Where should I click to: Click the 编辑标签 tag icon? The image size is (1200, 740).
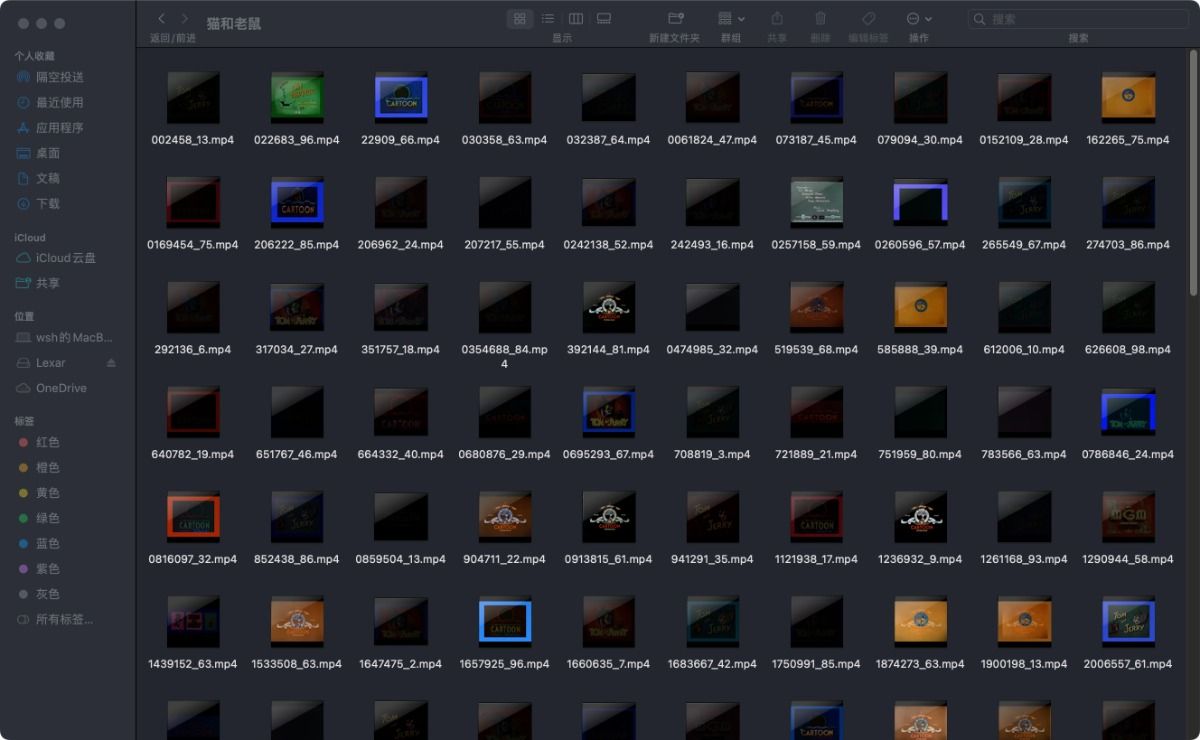tap(868, 19)
